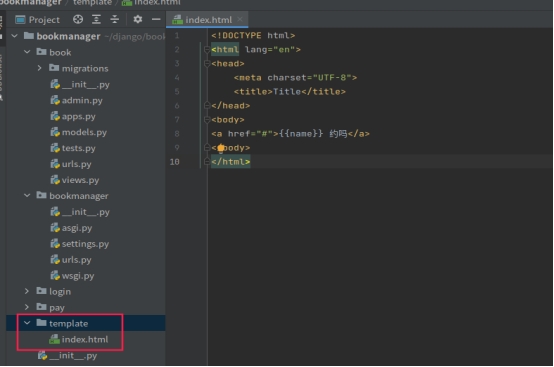Click the Collapse All icon in Project toolbar

coord(114,19)
